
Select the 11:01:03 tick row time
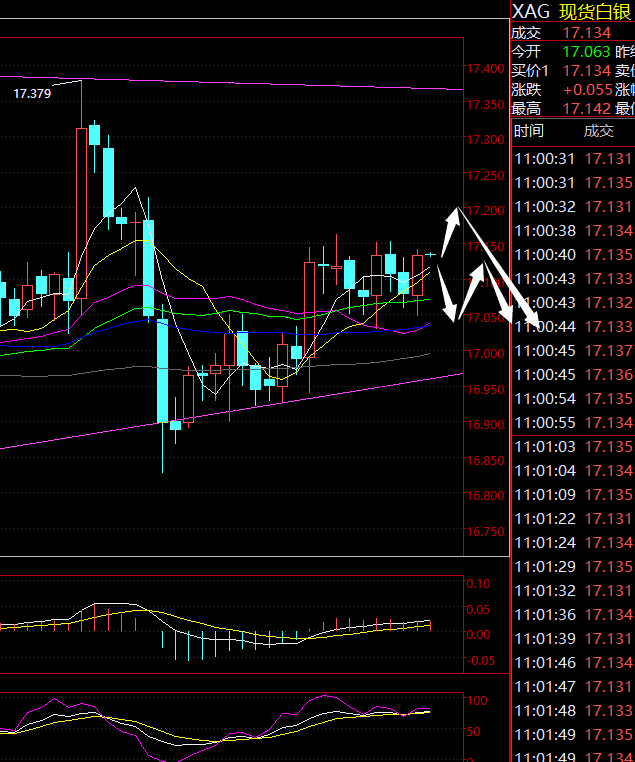point(544,446)
